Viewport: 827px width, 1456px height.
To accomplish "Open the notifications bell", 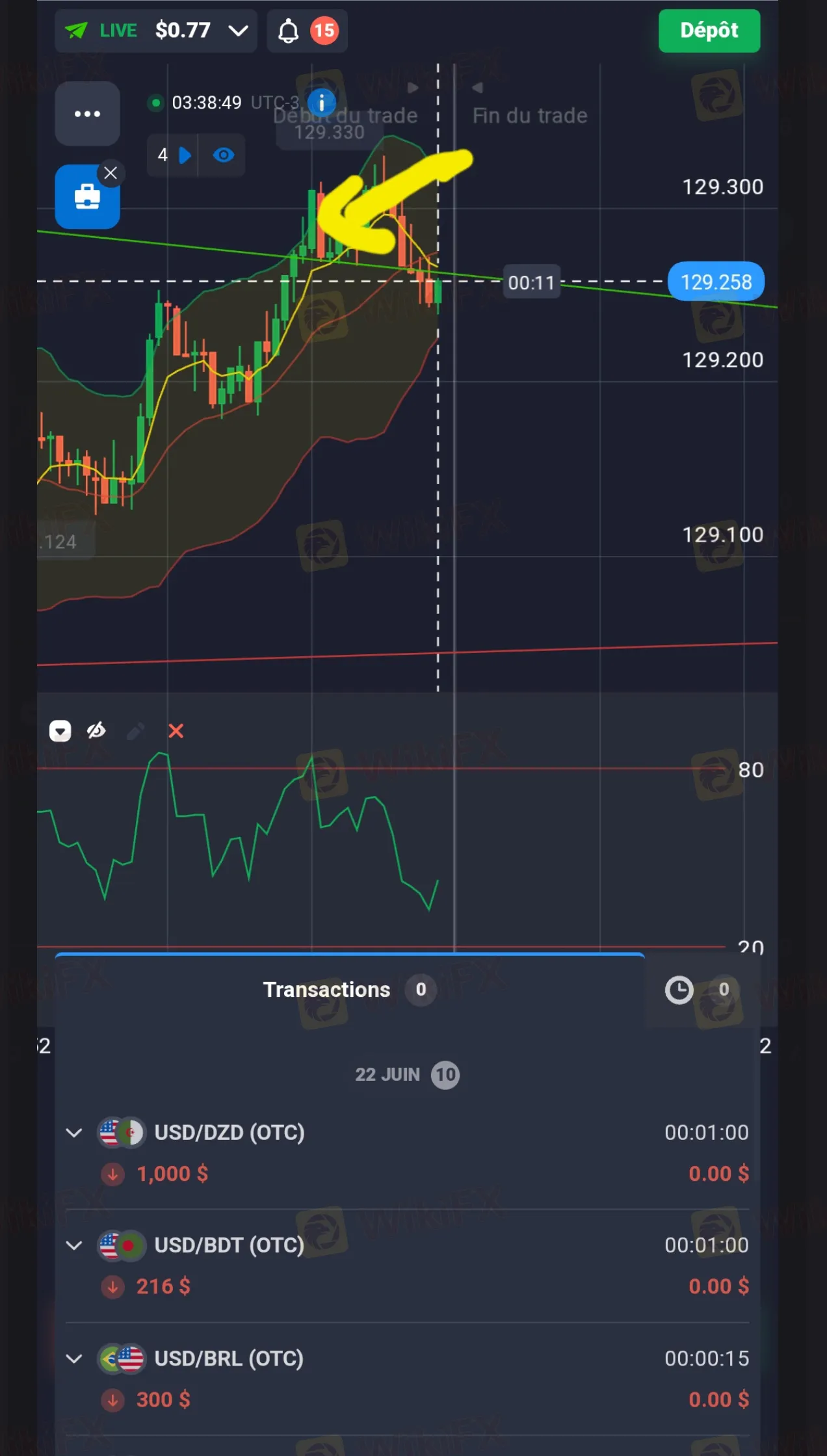I will (x=289, y=31).
